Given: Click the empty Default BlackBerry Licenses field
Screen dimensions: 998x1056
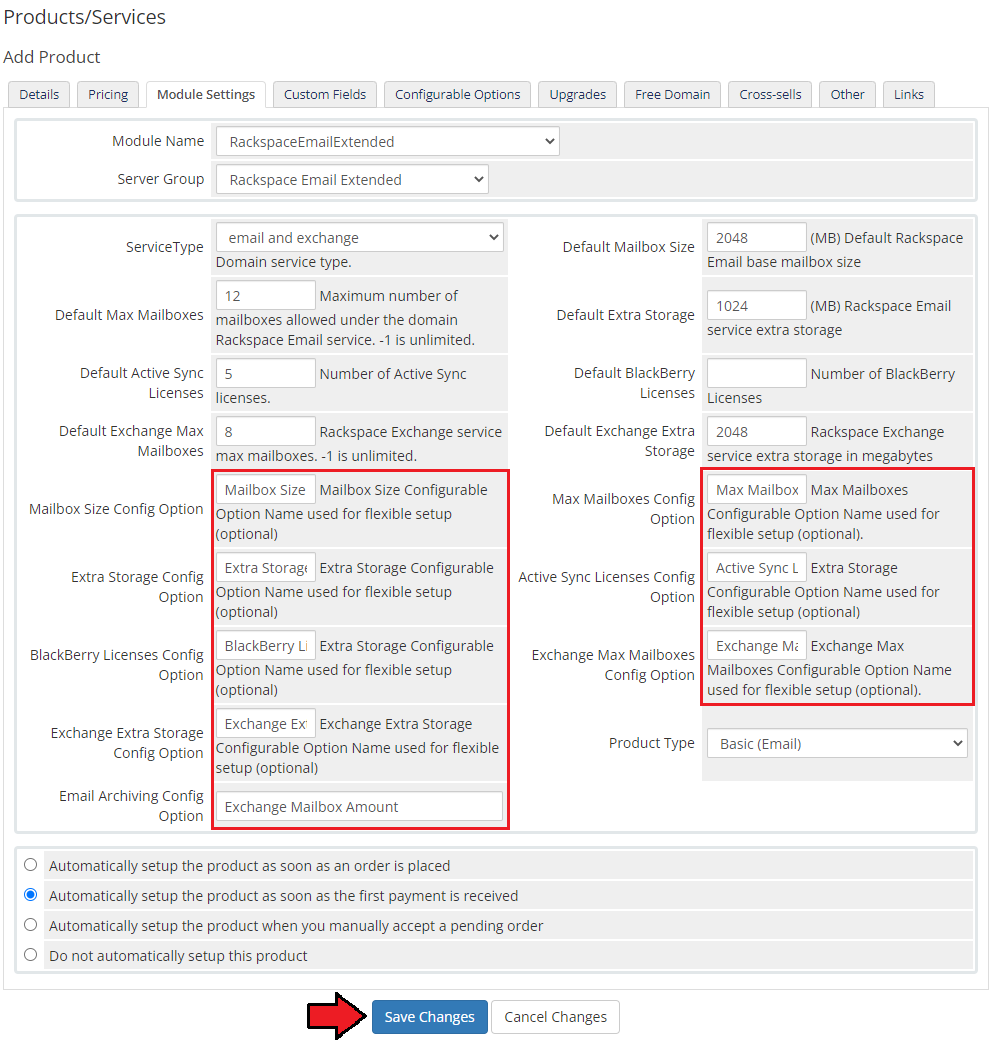Looking at the screenshot, I should pos(756,373).
